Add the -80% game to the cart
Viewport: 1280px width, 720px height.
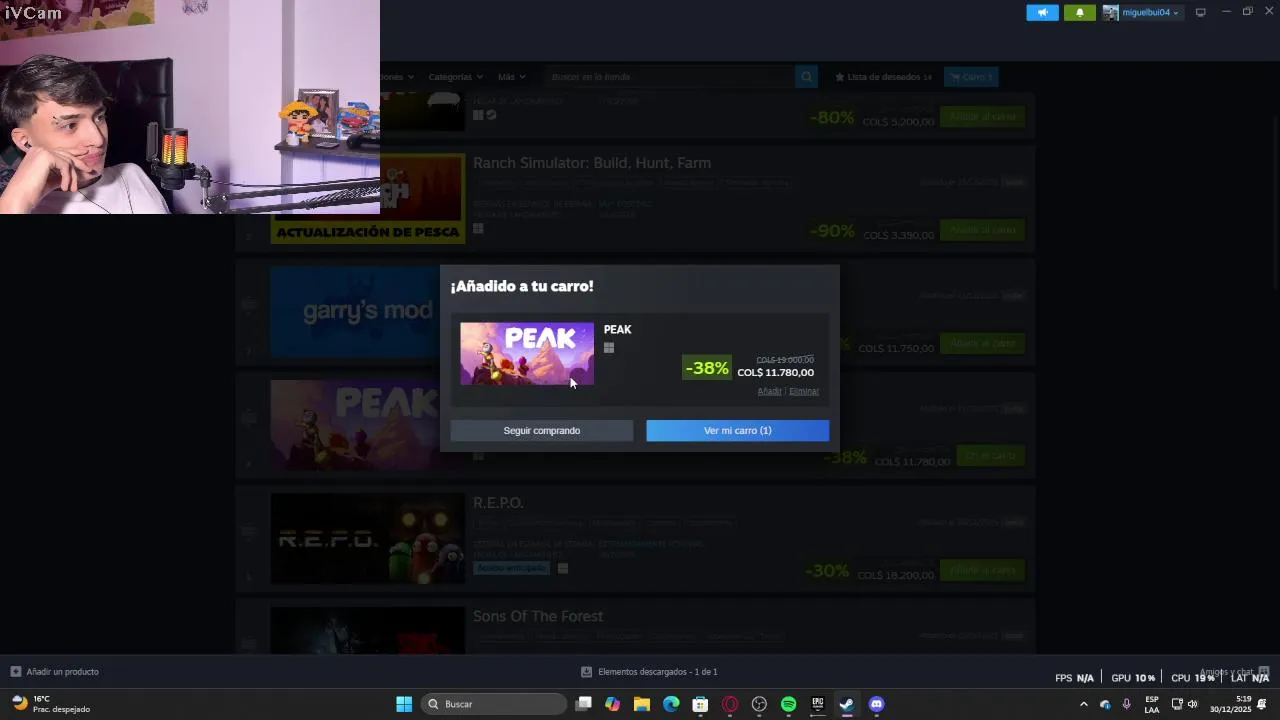click(982, 117)
